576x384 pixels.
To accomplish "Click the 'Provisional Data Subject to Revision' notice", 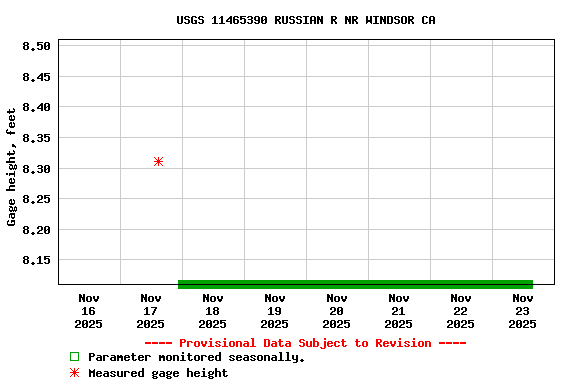I will pyautogui.click(x=305, y=343).
